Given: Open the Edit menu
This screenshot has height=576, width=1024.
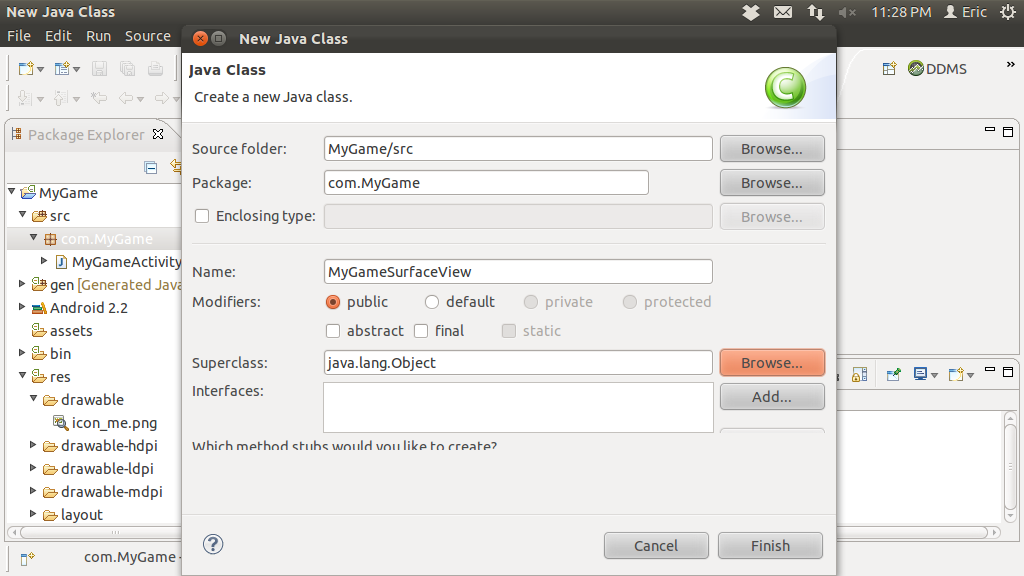Looking at the screenshot, I should pos(58,36).
